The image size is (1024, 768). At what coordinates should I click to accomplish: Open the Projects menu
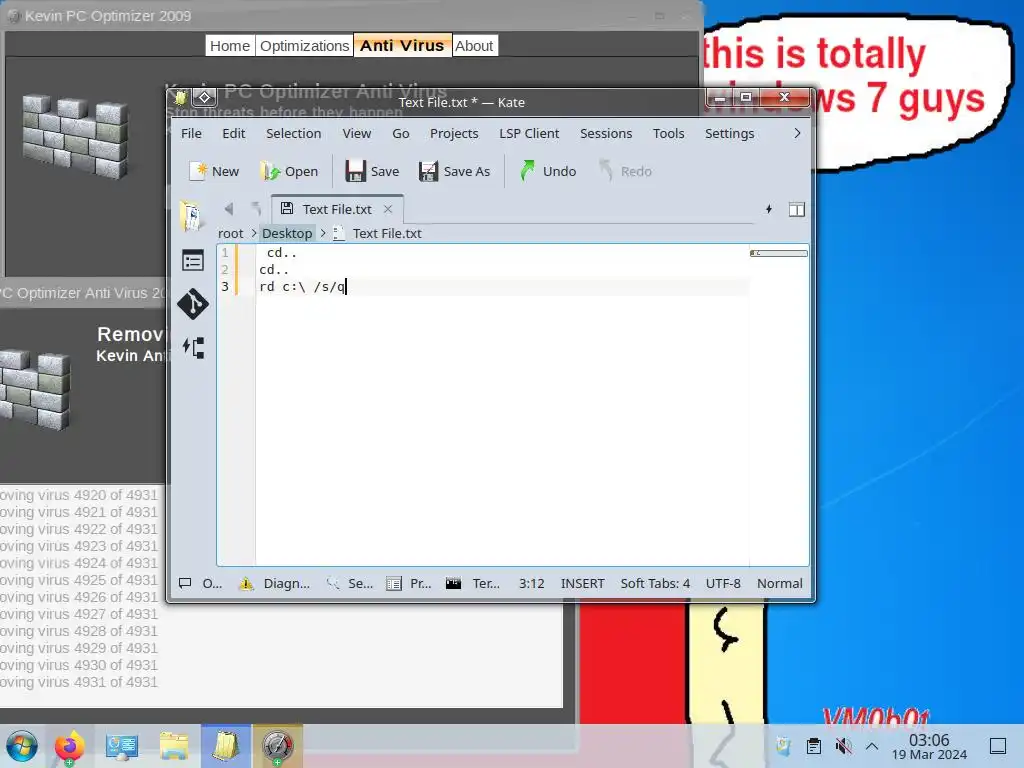454,133
